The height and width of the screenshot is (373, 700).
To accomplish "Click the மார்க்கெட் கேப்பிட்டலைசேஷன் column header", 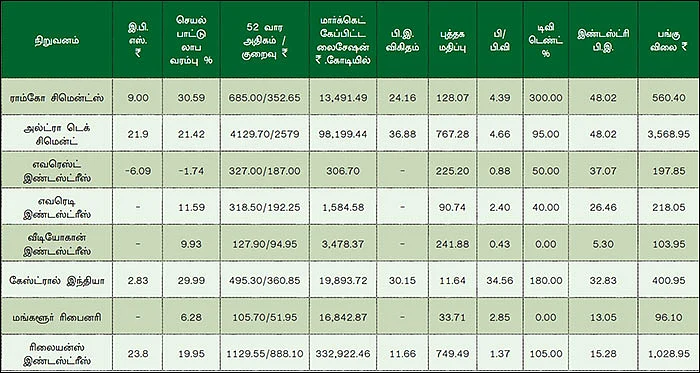I will pyautogui.click(x=343, y=41).
